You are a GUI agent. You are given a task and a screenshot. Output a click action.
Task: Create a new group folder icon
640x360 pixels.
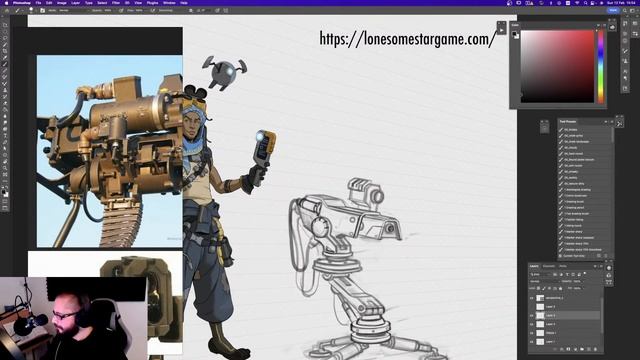(582, 349)
